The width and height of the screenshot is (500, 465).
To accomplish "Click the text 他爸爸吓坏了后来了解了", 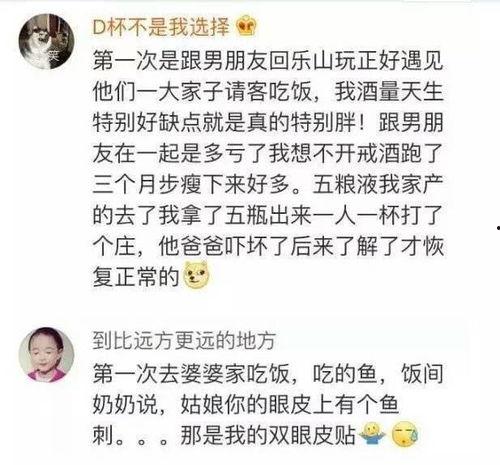I will tap(278, 246).
